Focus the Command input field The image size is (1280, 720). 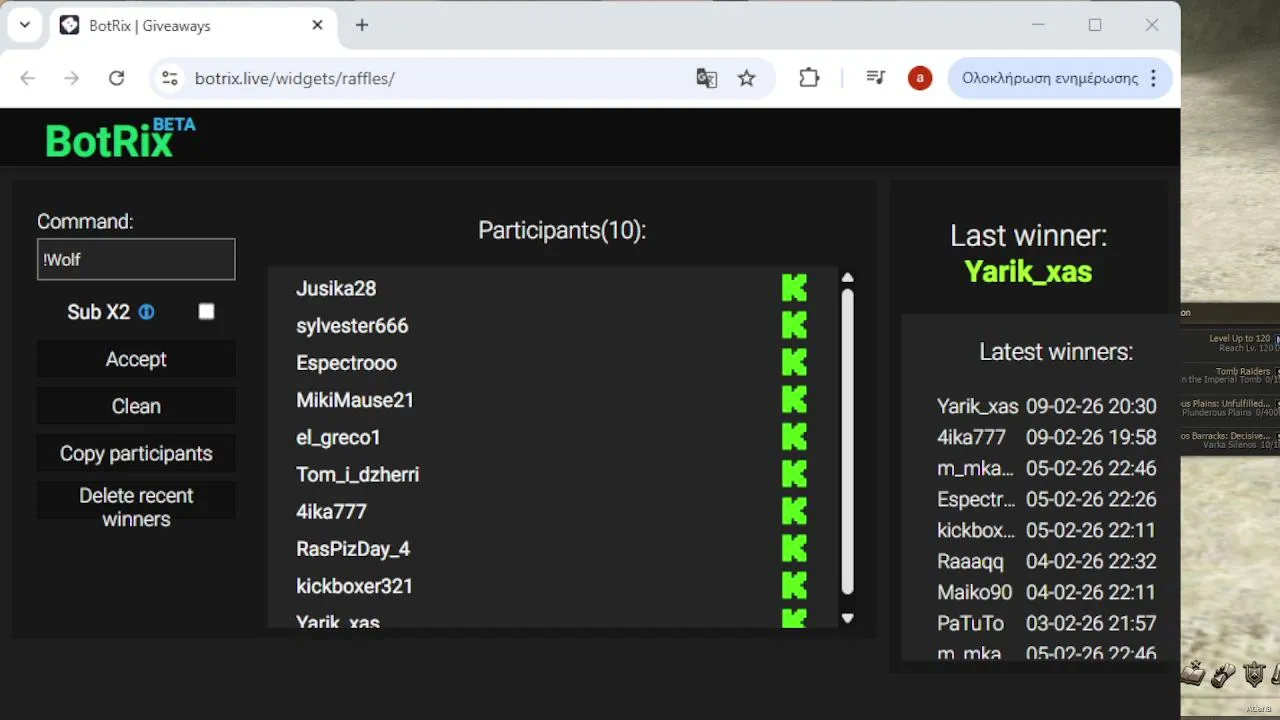(136, 259)
